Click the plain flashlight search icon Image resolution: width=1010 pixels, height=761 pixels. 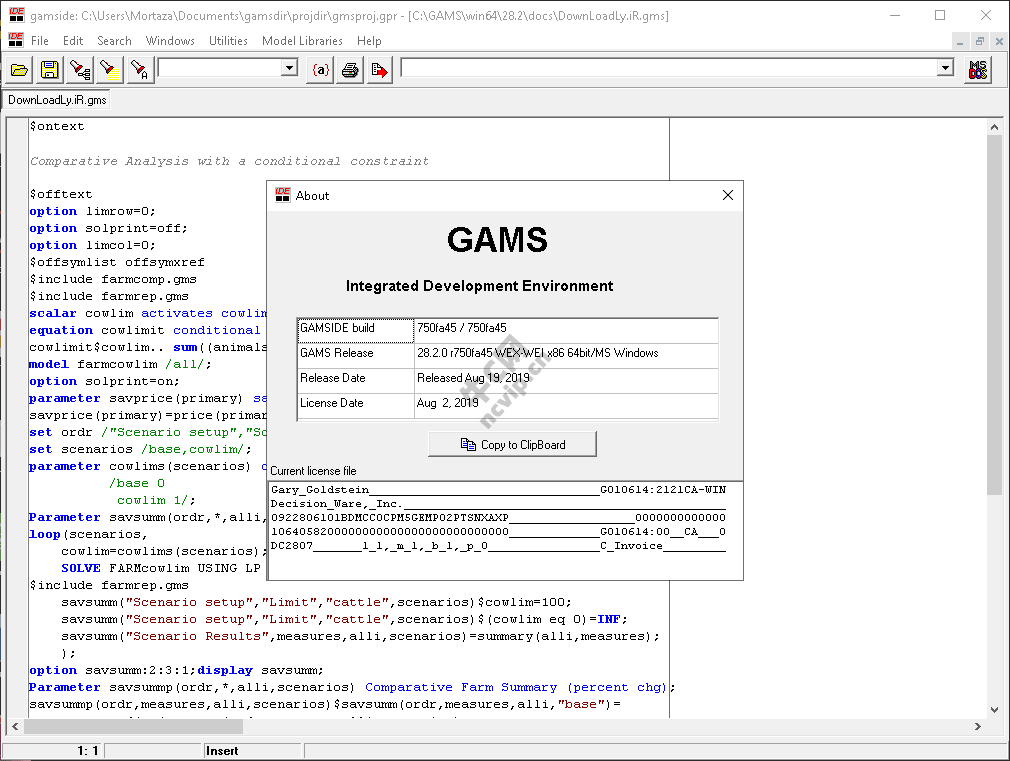click(x=110, y=70)
